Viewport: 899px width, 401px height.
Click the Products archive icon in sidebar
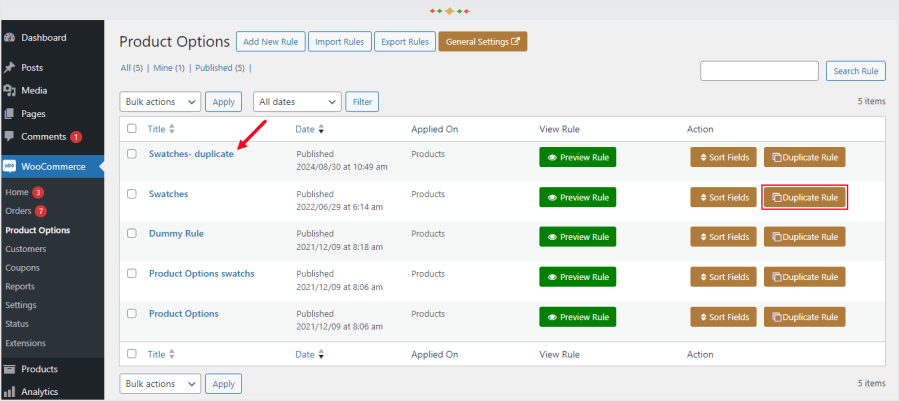(9, 369)
